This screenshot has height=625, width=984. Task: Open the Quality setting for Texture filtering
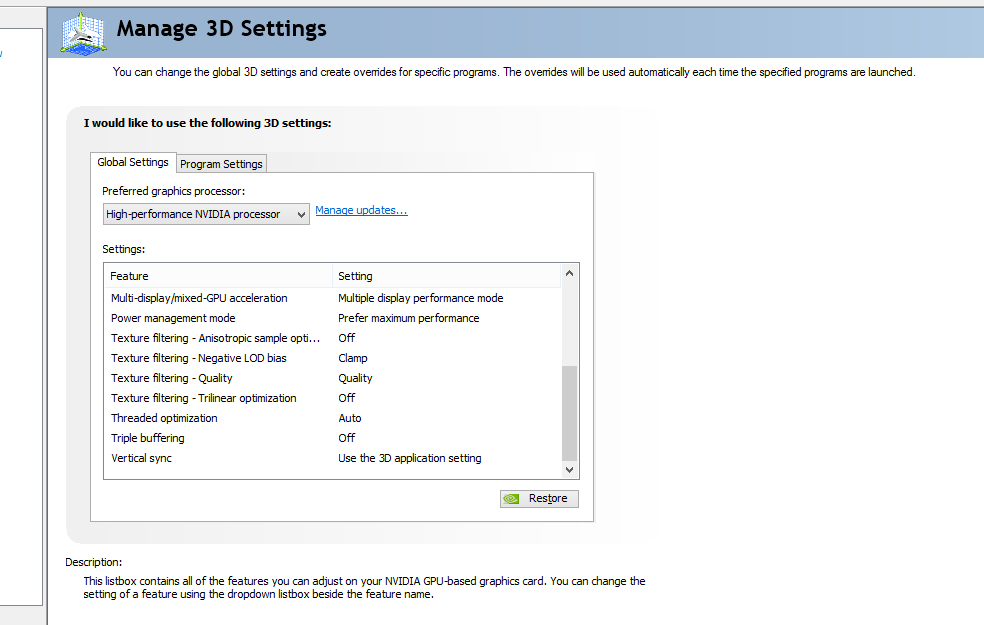[355, 378]
